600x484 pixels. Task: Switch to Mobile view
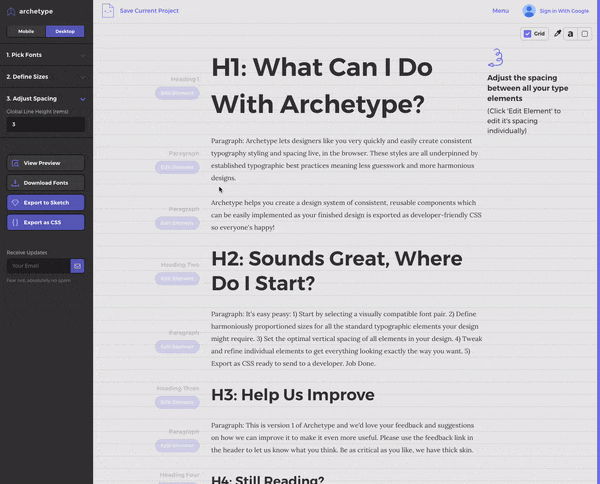[x=26, y=31]
